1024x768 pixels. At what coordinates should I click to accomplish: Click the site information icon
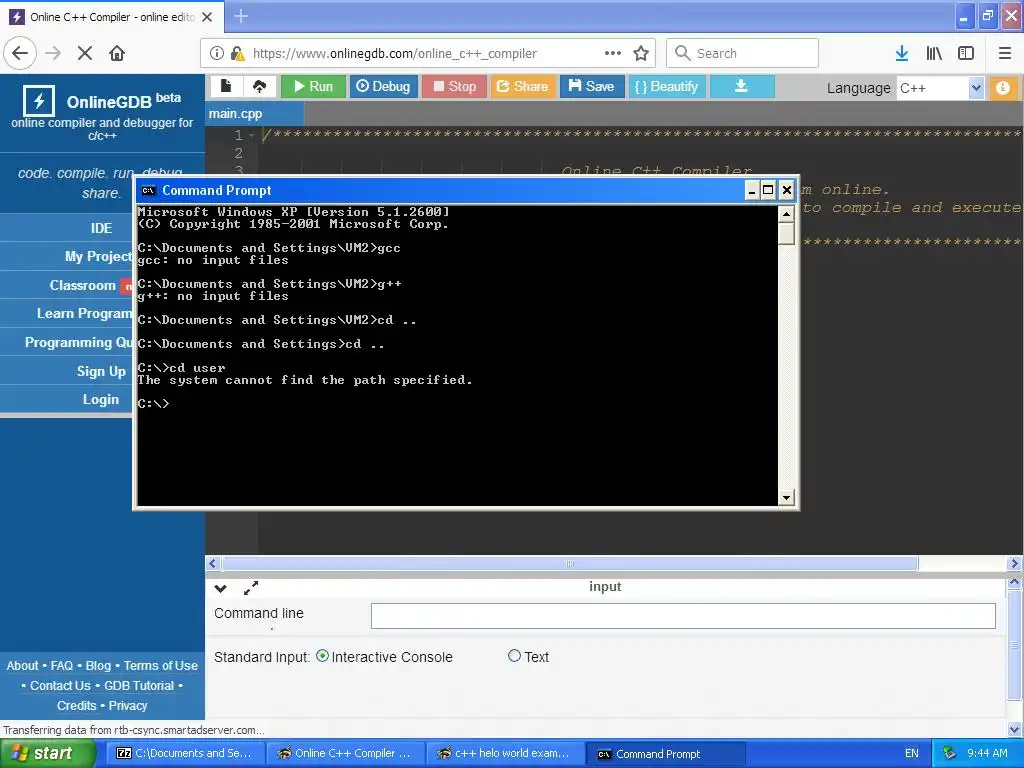point(217,54)
